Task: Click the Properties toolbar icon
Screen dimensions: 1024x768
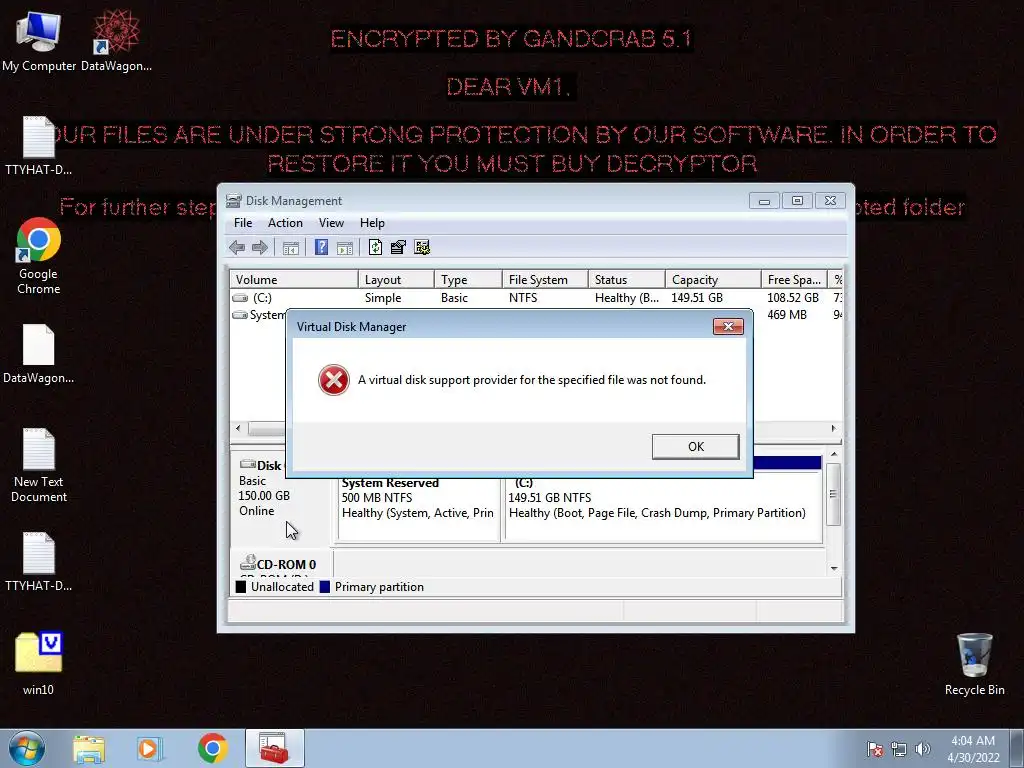Action: pos(398,248)
